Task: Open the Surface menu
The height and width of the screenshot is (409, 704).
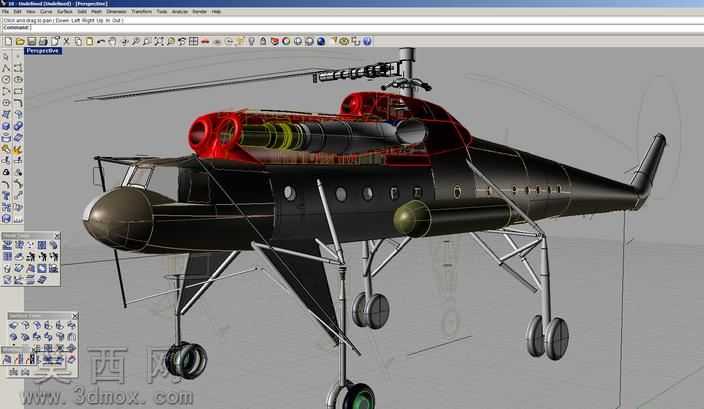Action: (65, 12)
